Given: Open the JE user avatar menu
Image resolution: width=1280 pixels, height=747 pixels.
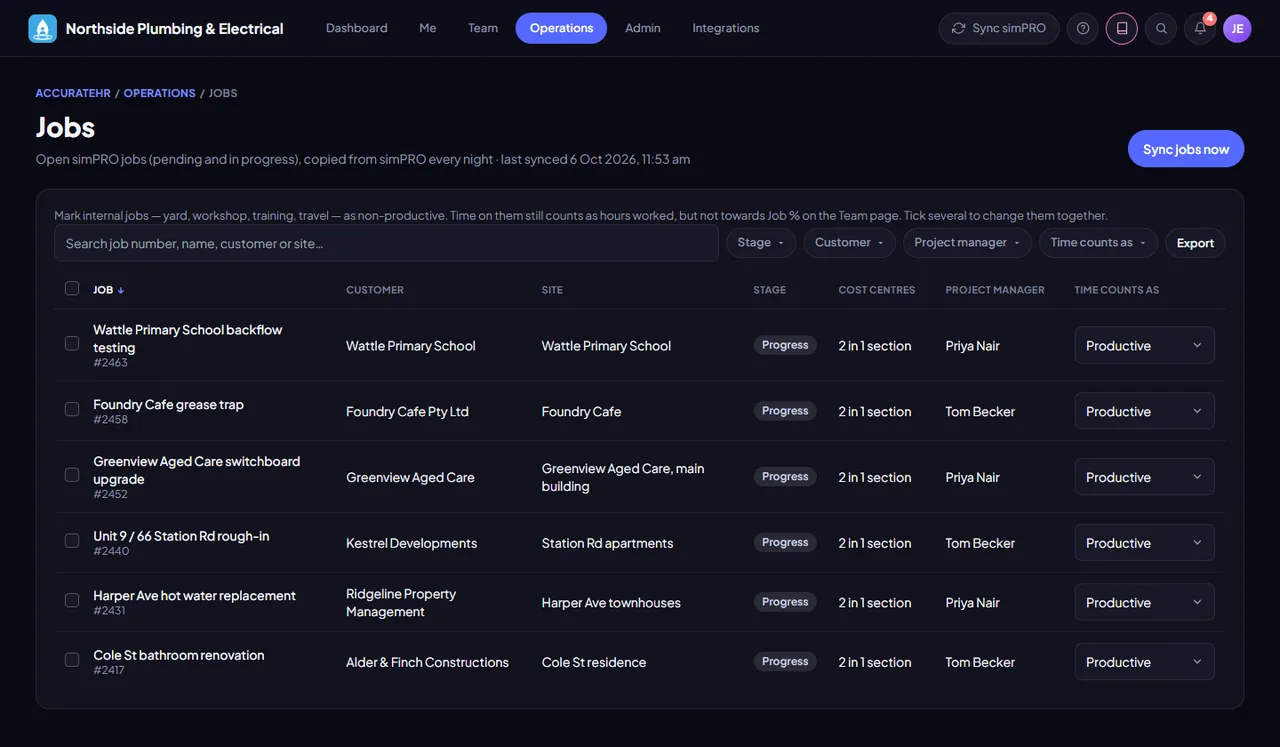Looking at the screenshot, I should click(x=1237, y=29).
